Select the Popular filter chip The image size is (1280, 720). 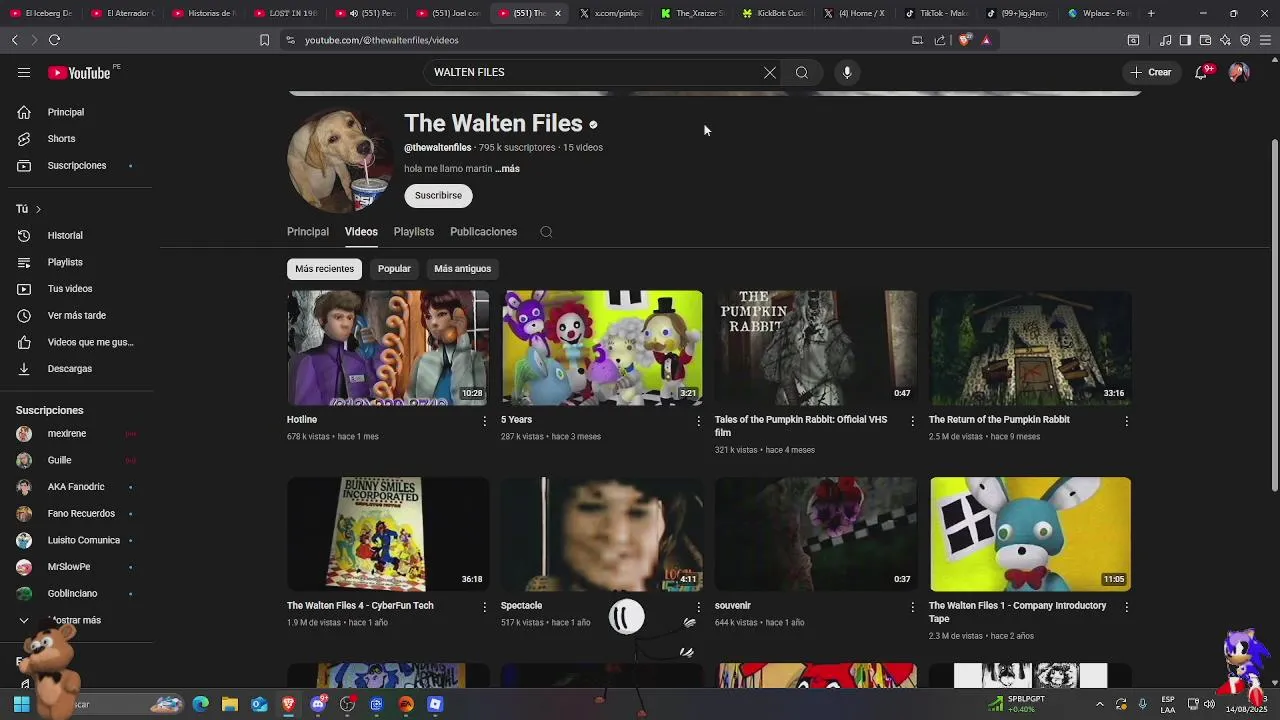click(x=394, y=269)
